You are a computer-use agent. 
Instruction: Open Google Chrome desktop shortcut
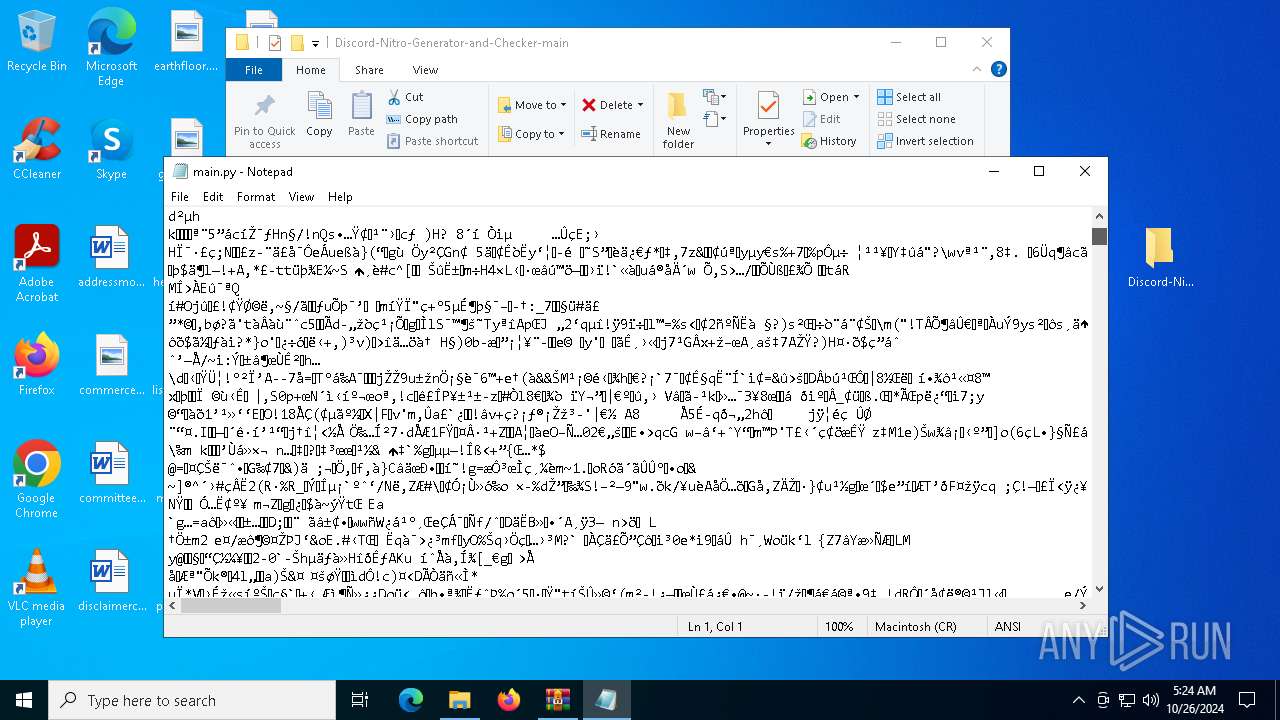click(x=36, y=479)
